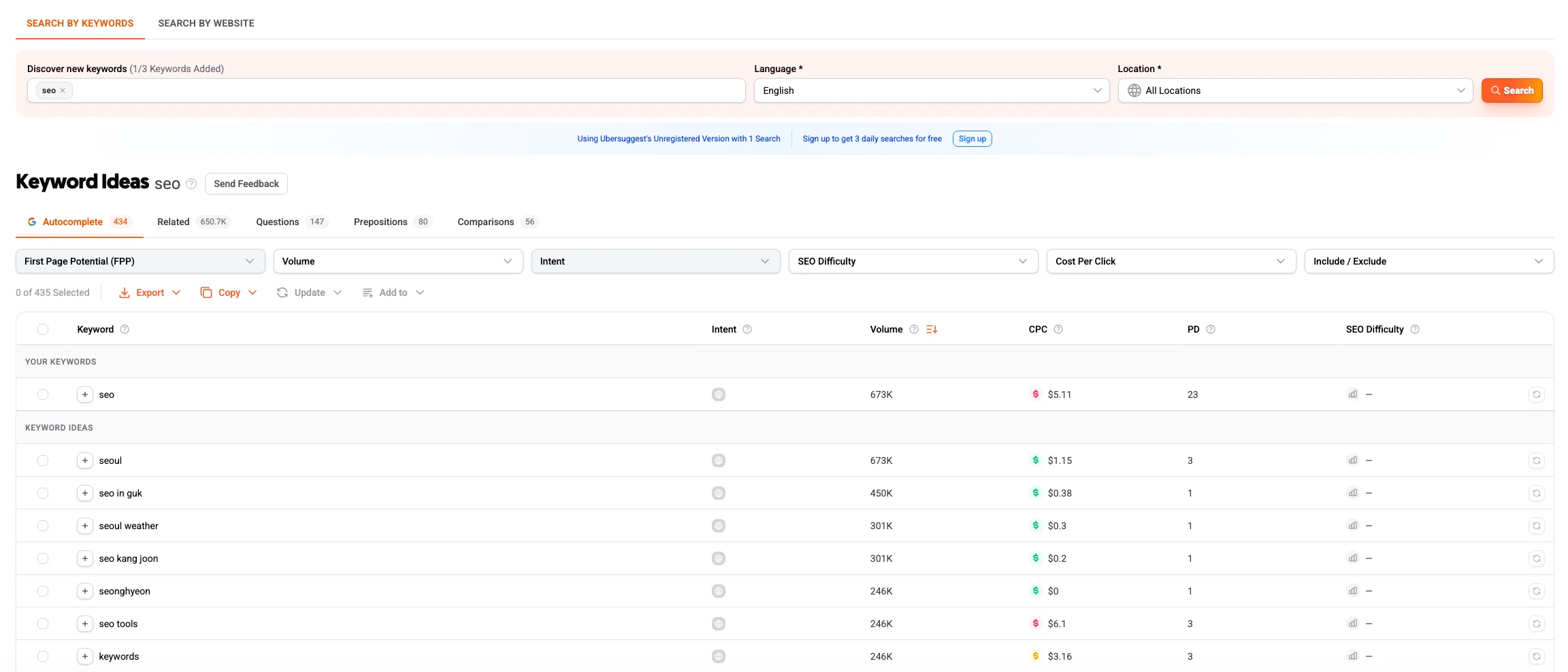The height and width of the screenshot is (672, 1568).
Task: Open the SEO Difficulty info icon
Action: (1415, 329)
